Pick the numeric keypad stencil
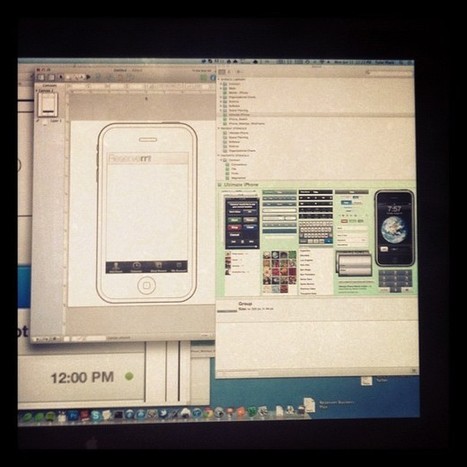 395,282
